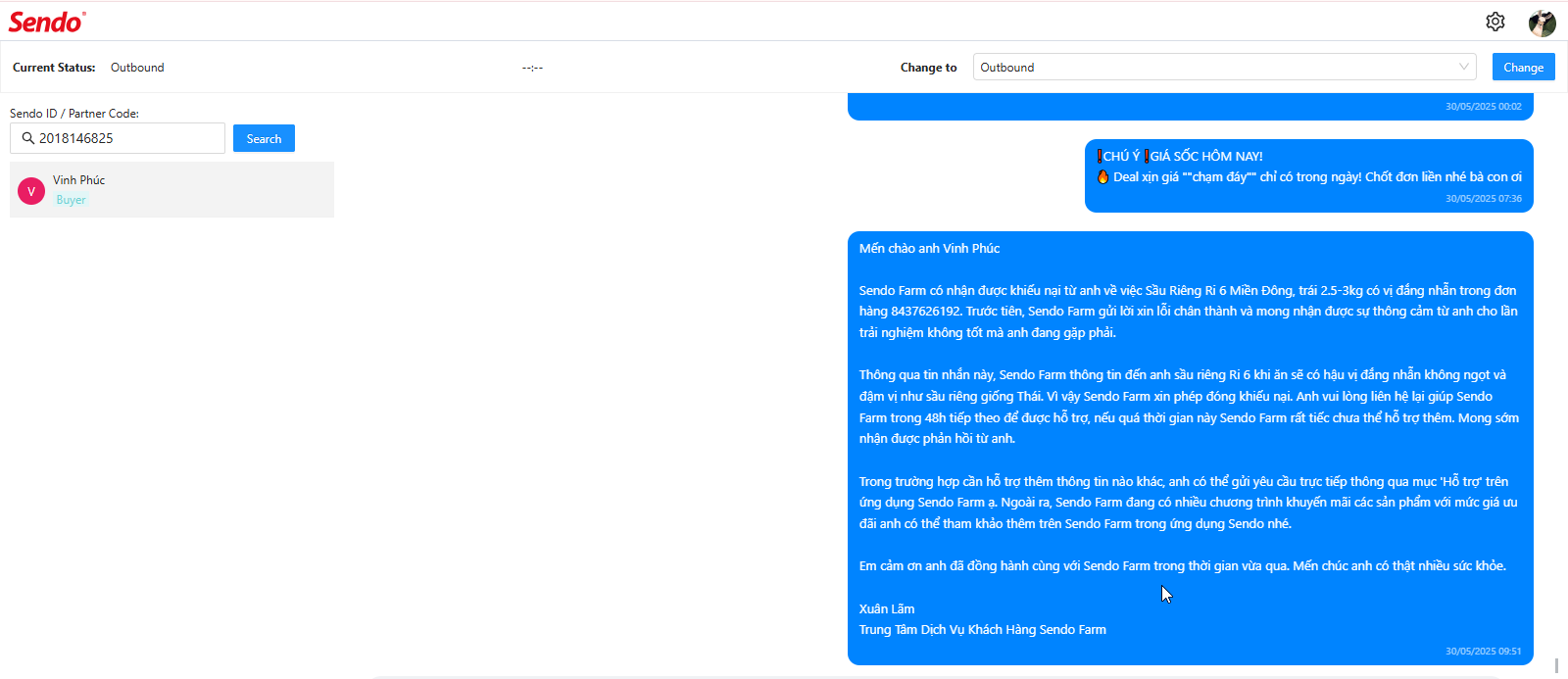Click the line starting Em cảm ơn anh
The width and height of the screenshot is (1568, 679).
pos(1183,566)
